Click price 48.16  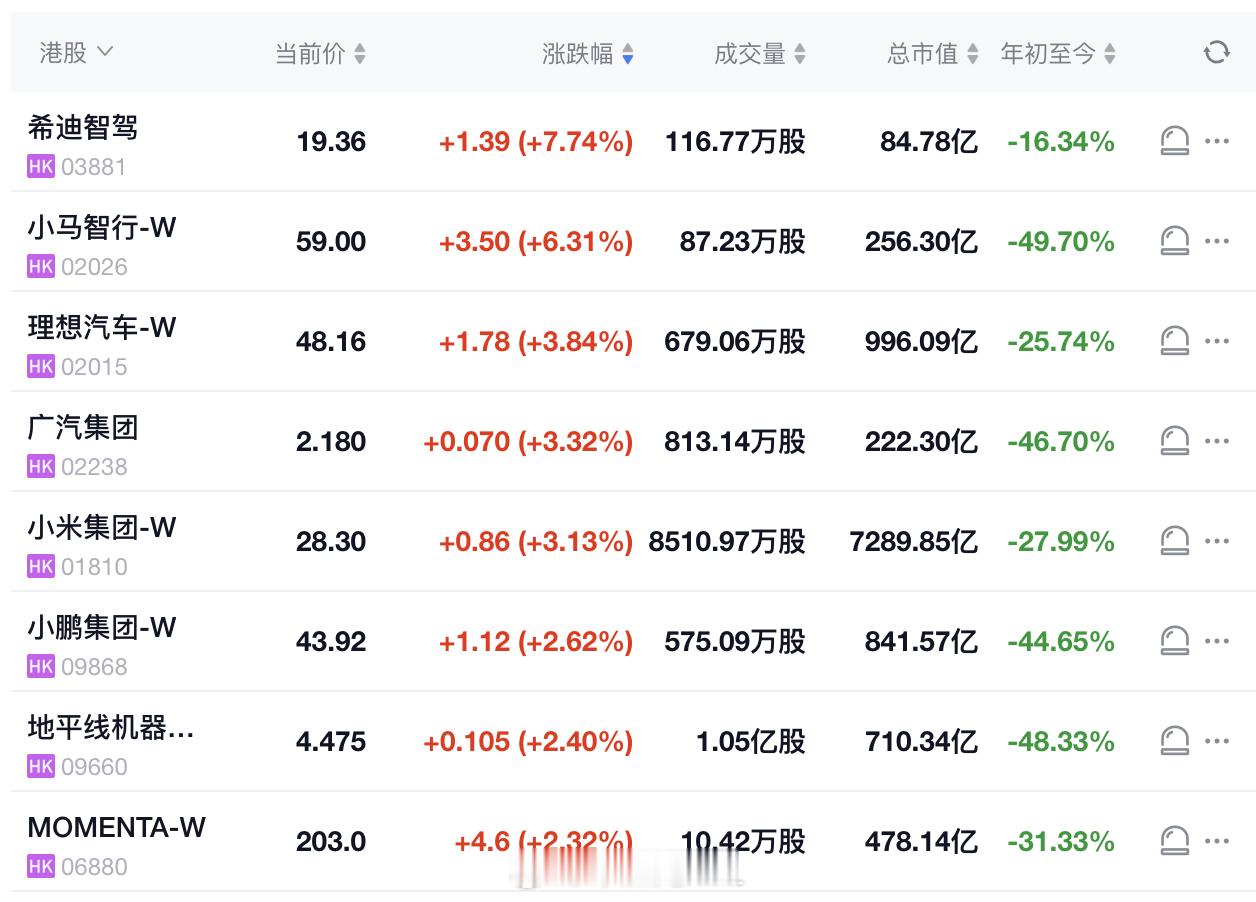331,342
